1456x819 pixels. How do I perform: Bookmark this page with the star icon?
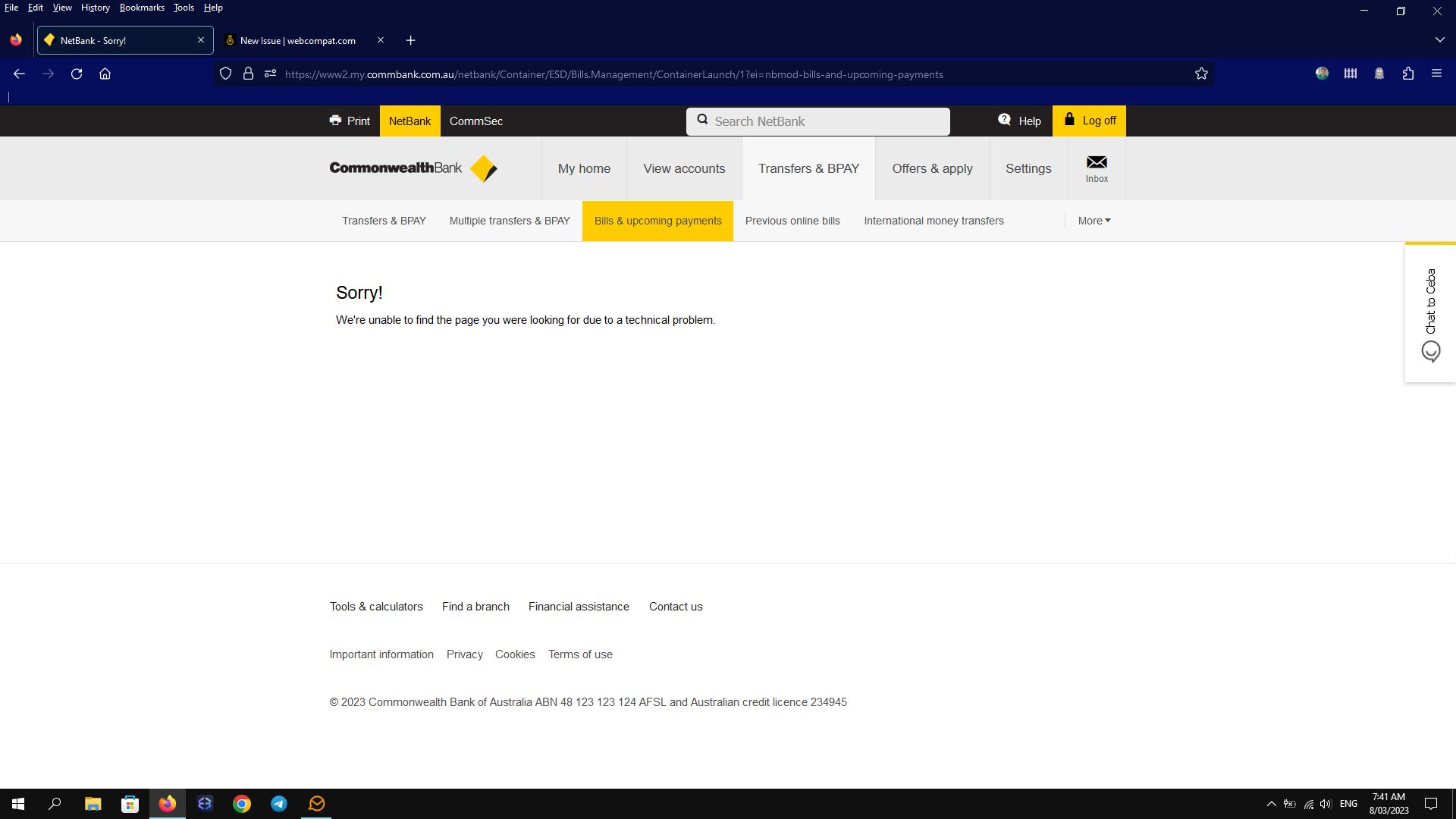(1200, 74)
